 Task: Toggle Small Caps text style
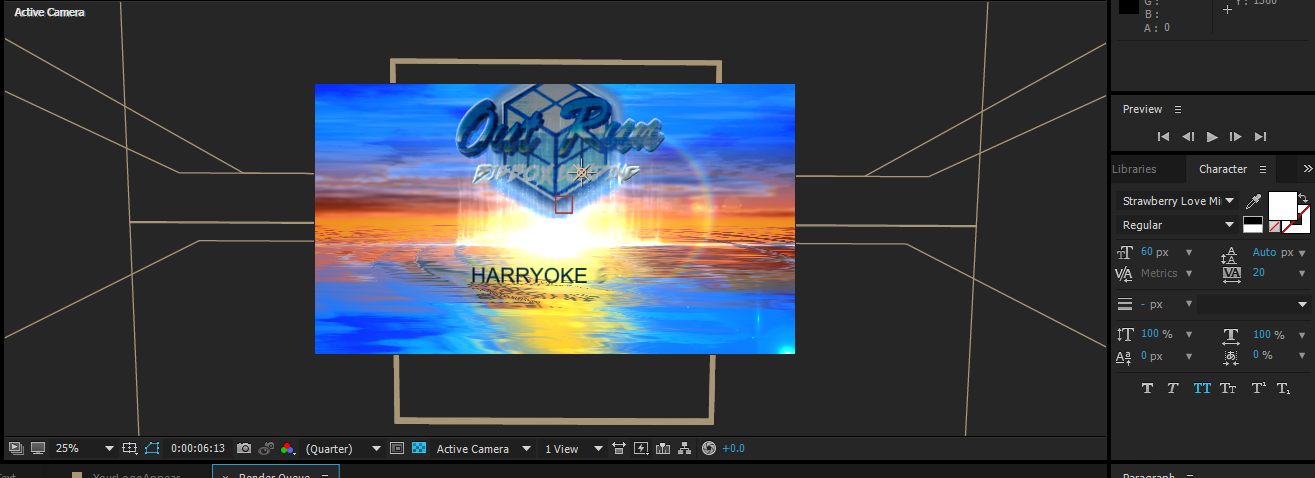(1228, 388)
